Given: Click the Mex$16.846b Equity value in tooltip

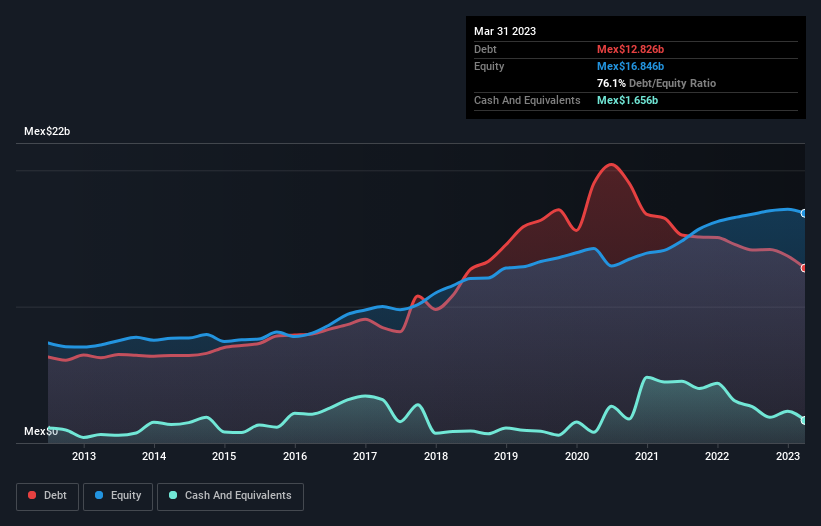Looking at the screenshot, I should [x=632, y=66].
